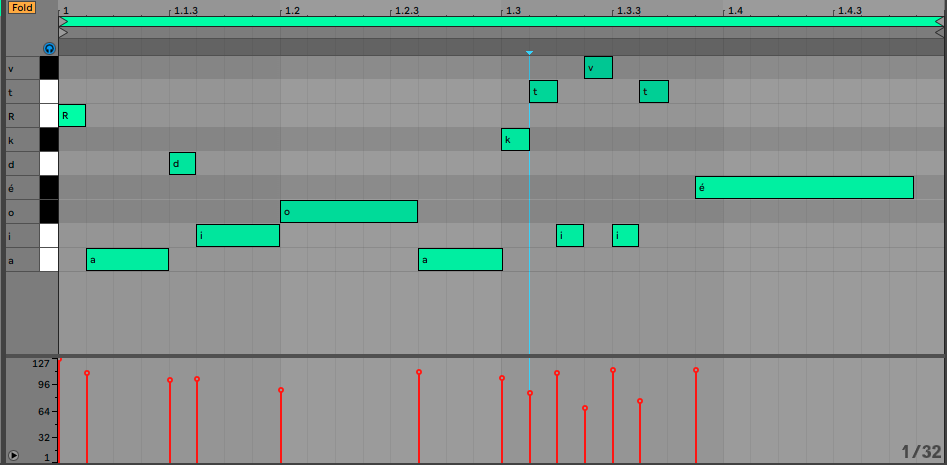This screenshot has width=947, height=465.
Task: Select the long é note
Action: 804,187
